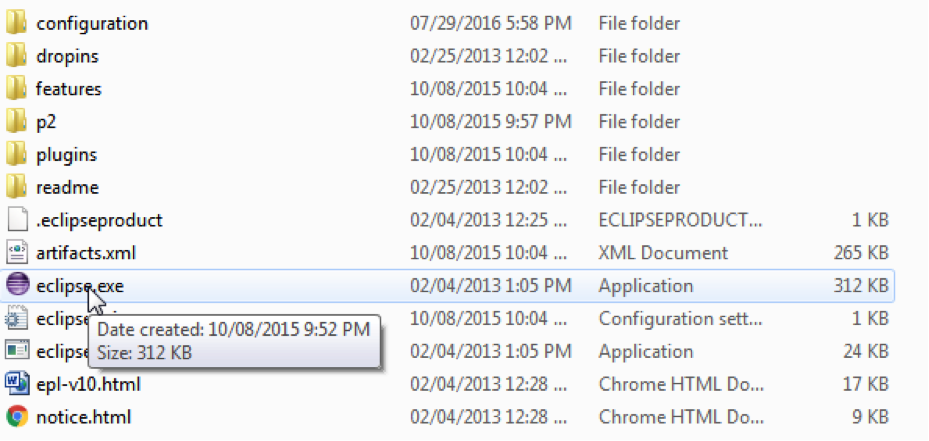Select the purple eclipse.exe application icon
Image resolution: width=929 pixels, height=441 pixels.
click(x=17, y=286)
